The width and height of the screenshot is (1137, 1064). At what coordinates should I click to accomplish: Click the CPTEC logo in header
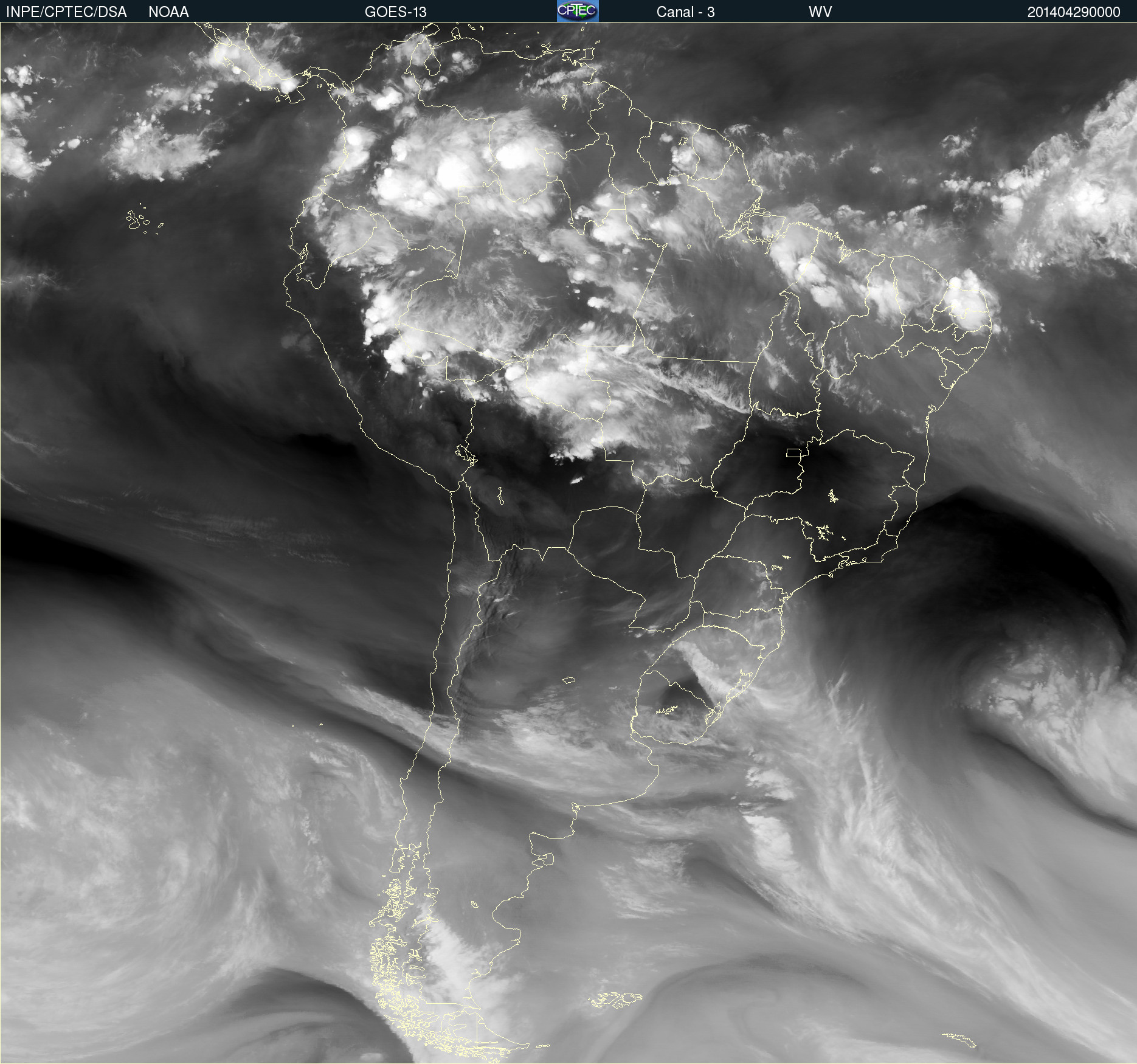pos(578,11)
